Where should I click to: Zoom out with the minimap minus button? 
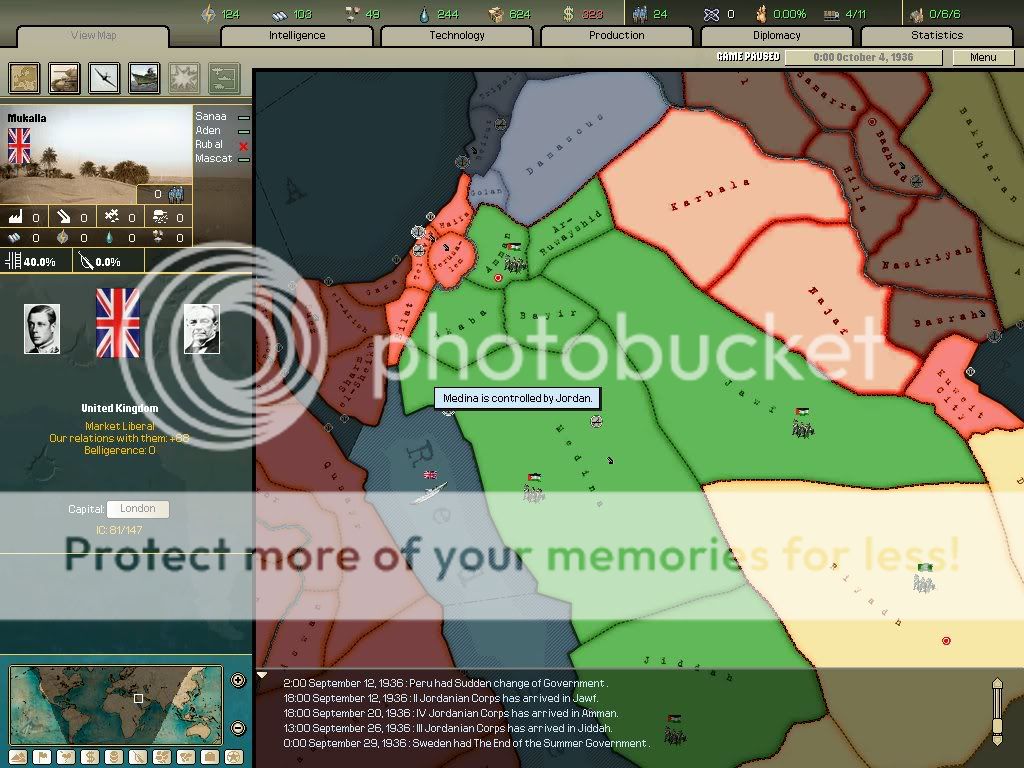pyautogui.click(x=238, y=728)
